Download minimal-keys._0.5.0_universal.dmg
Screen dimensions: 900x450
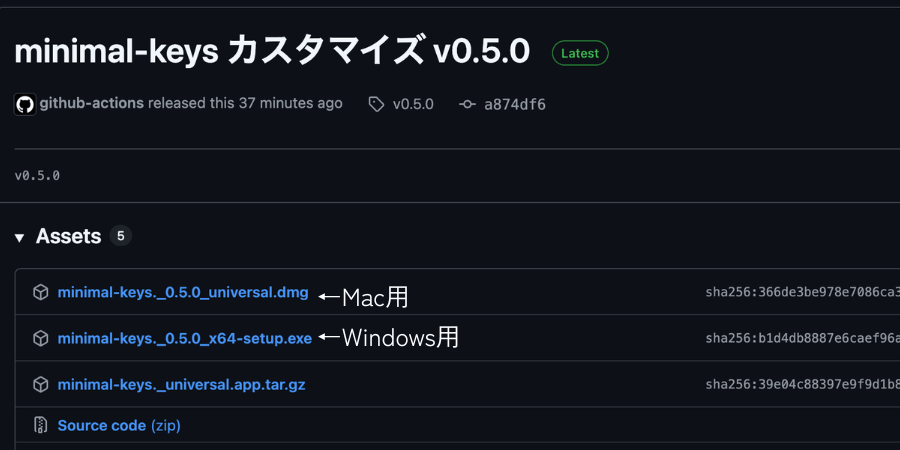183,293
